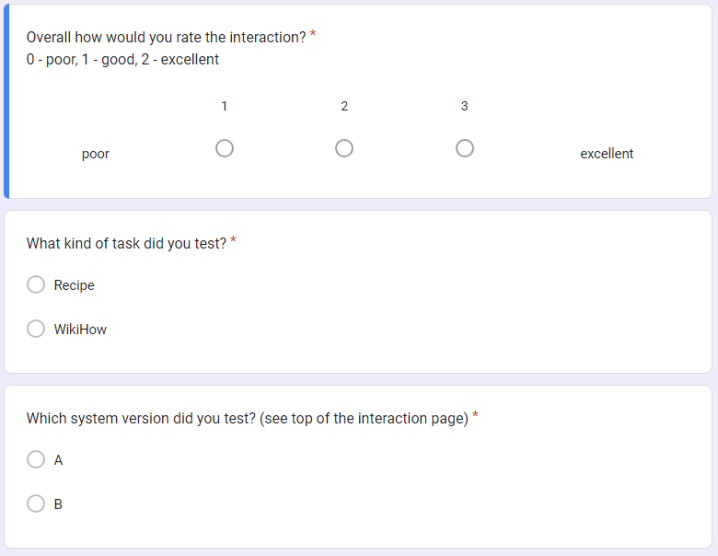Choose the WikiHow radio button

tap(36, 329)
